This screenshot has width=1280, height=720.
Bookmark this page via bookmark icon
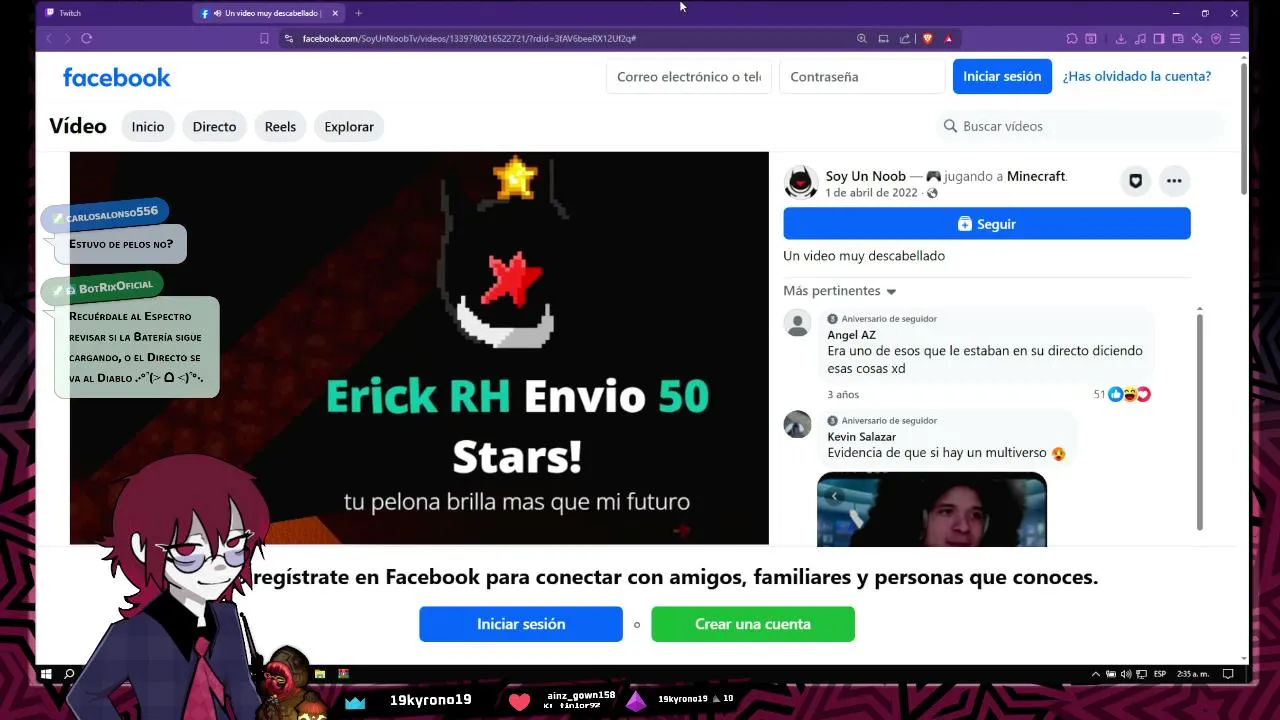264,38
